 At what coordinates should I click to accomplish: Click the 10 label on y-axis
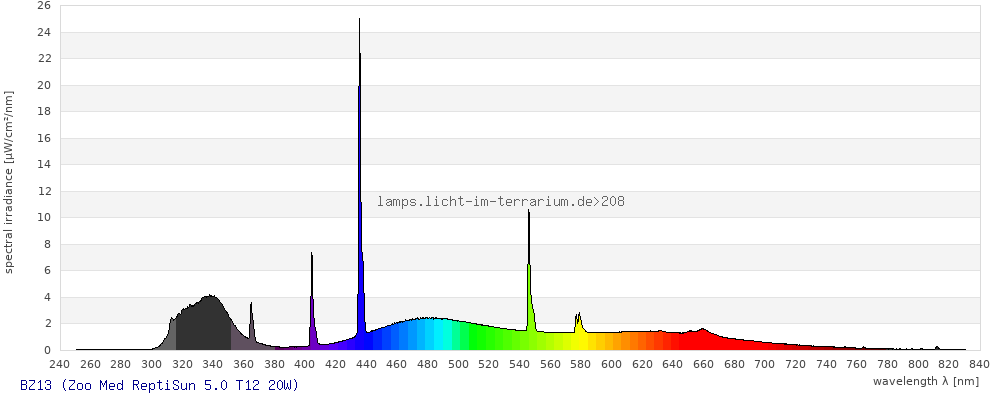click(x=44, y=217)
